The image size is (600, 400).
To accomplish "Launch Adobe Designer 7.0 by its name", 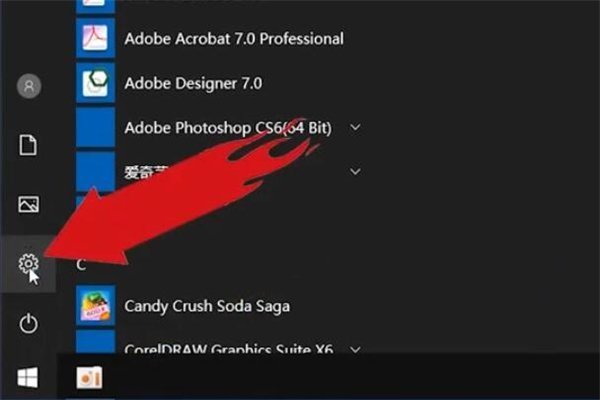I will (x=191, y=82).
